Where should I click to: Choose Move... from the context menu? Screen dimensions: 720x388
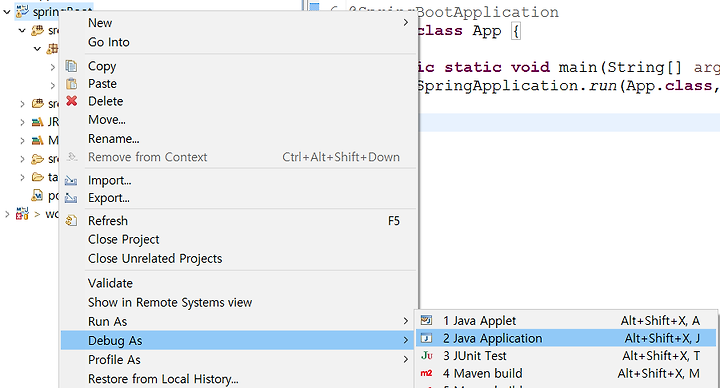239,120
